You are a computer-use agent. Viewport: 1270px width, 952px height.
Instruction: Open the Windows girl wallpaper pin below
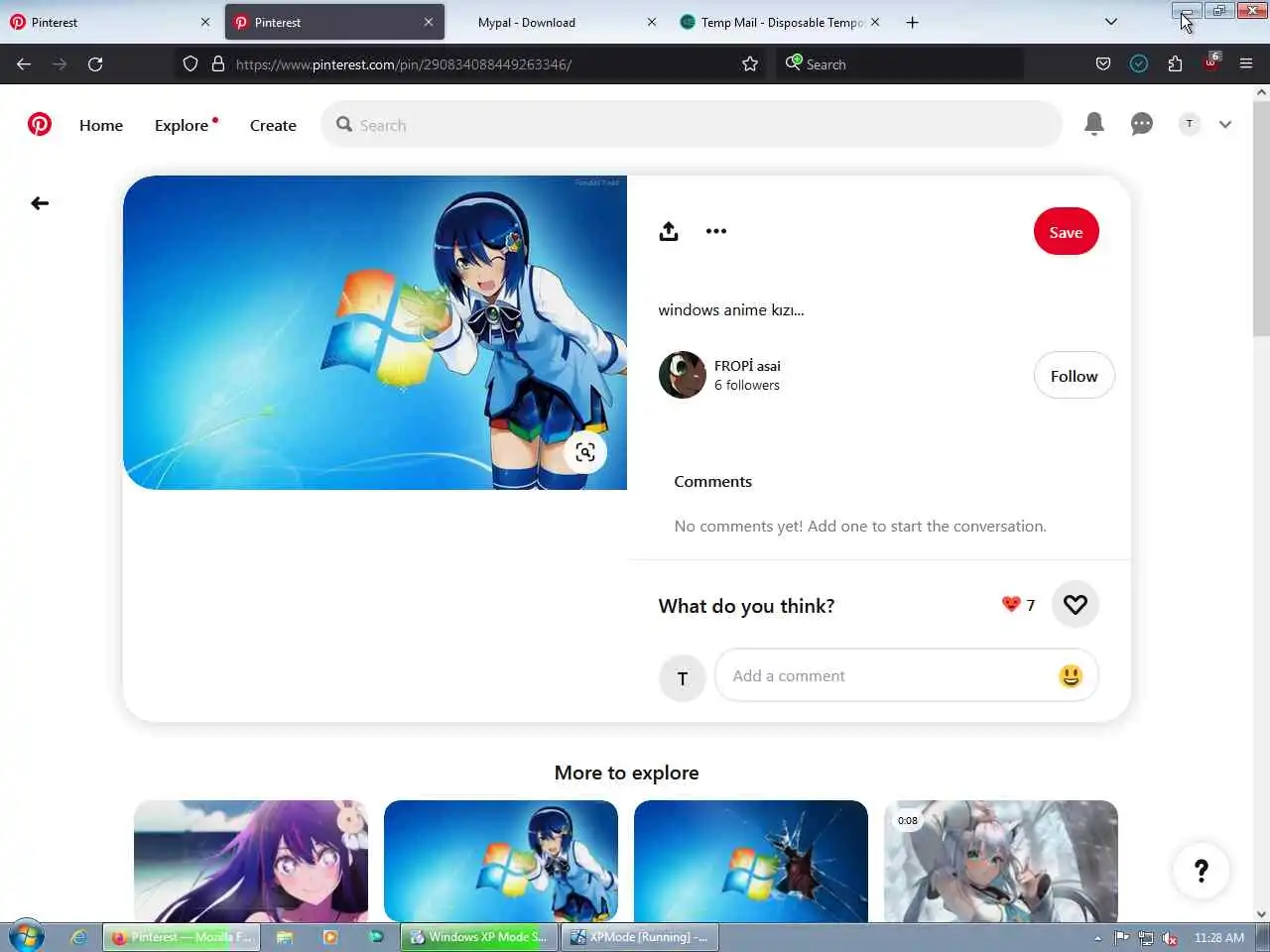pyautogui.click(x=501, y=861)
